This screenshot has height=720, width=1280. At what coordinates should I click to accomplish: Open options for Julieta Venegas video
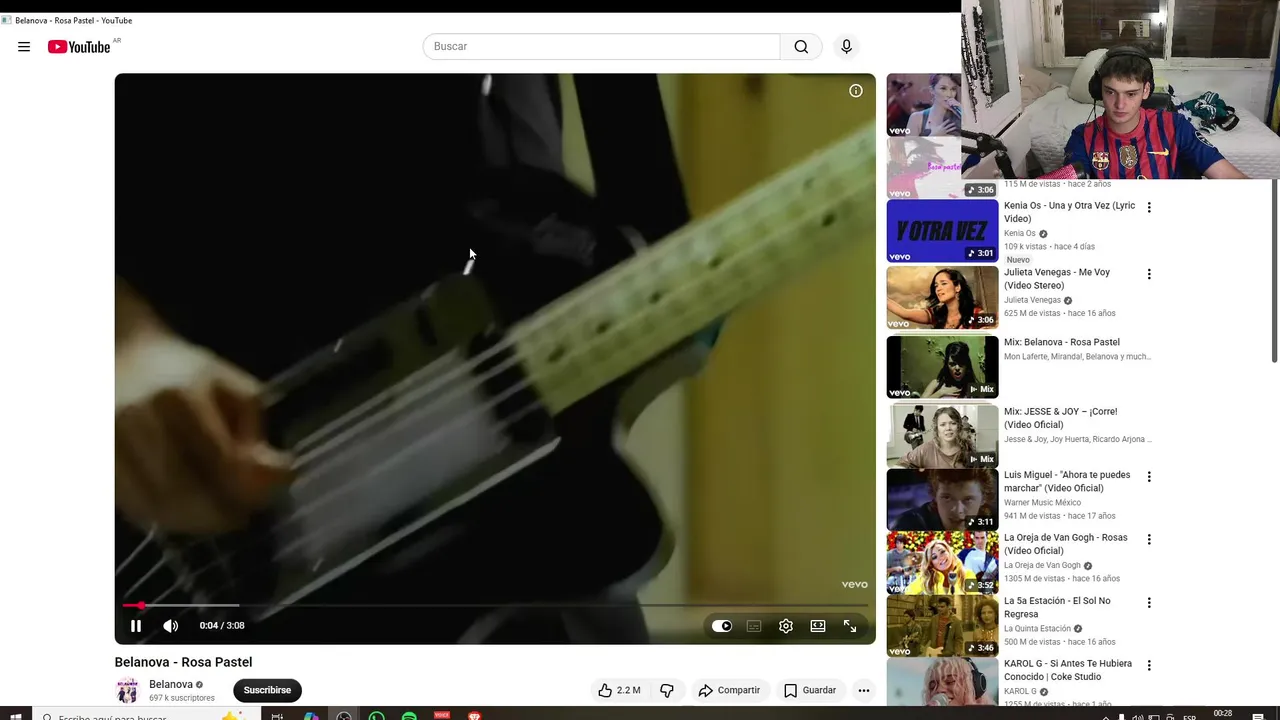coord(1149,274)
